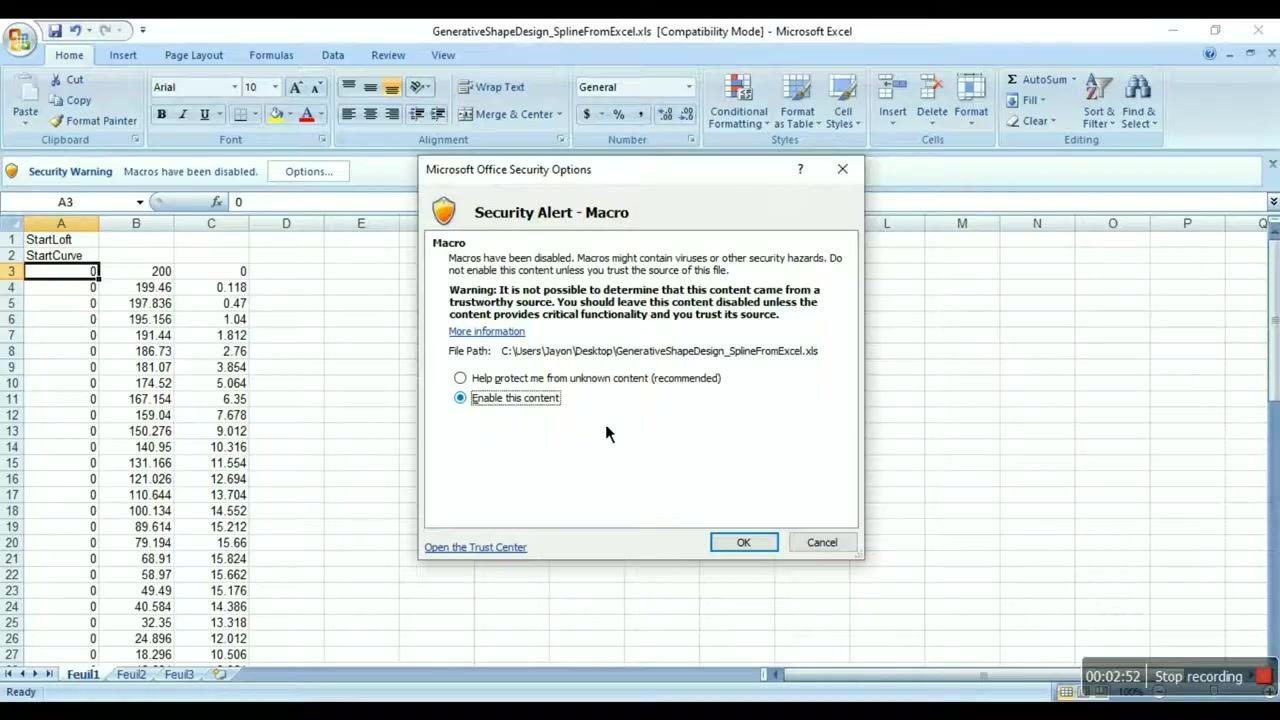
Task: Click the Format as Table icon
Action: [797, 88]
